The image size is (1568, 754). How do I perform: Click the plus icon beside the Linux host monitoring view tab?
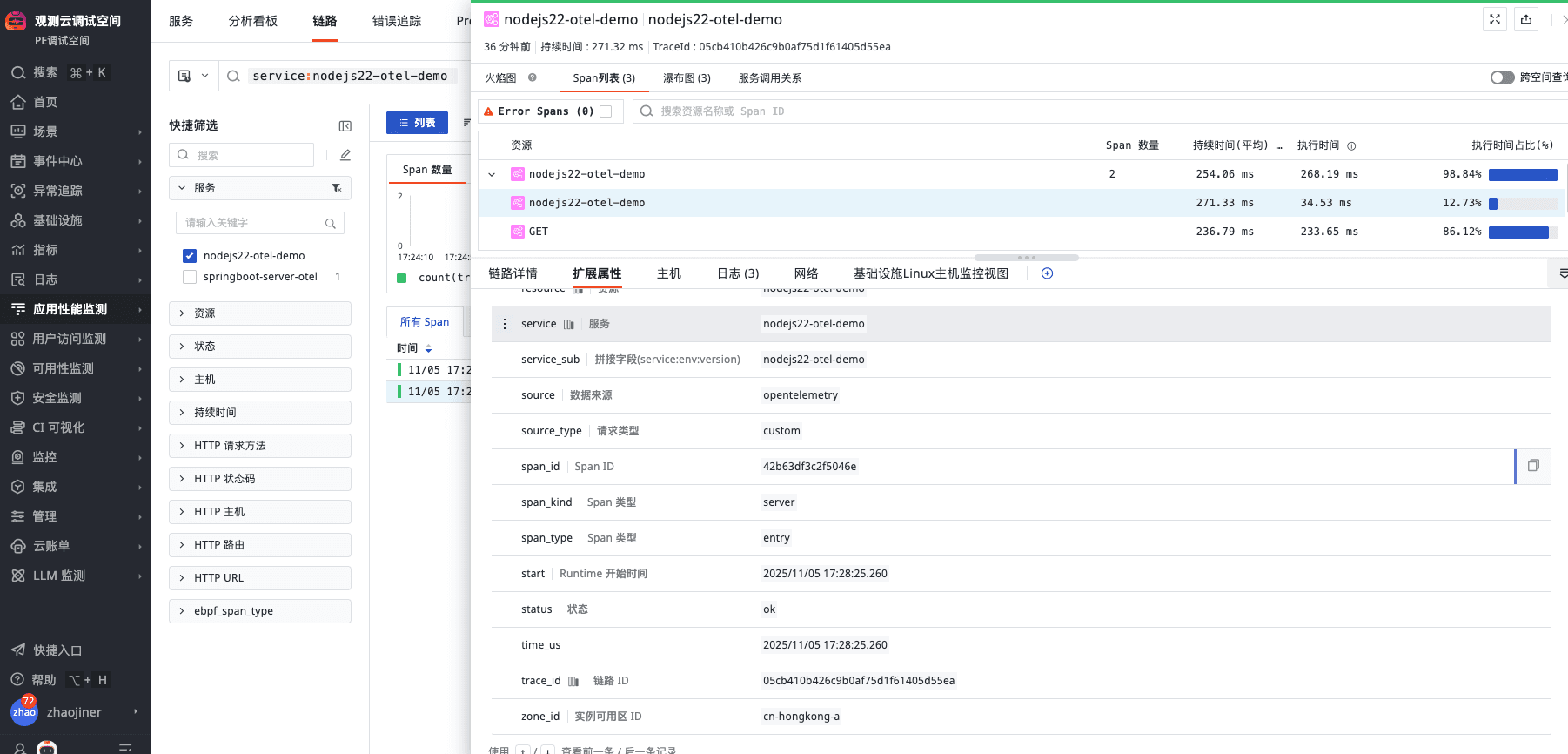click(x=1047, y=273)
